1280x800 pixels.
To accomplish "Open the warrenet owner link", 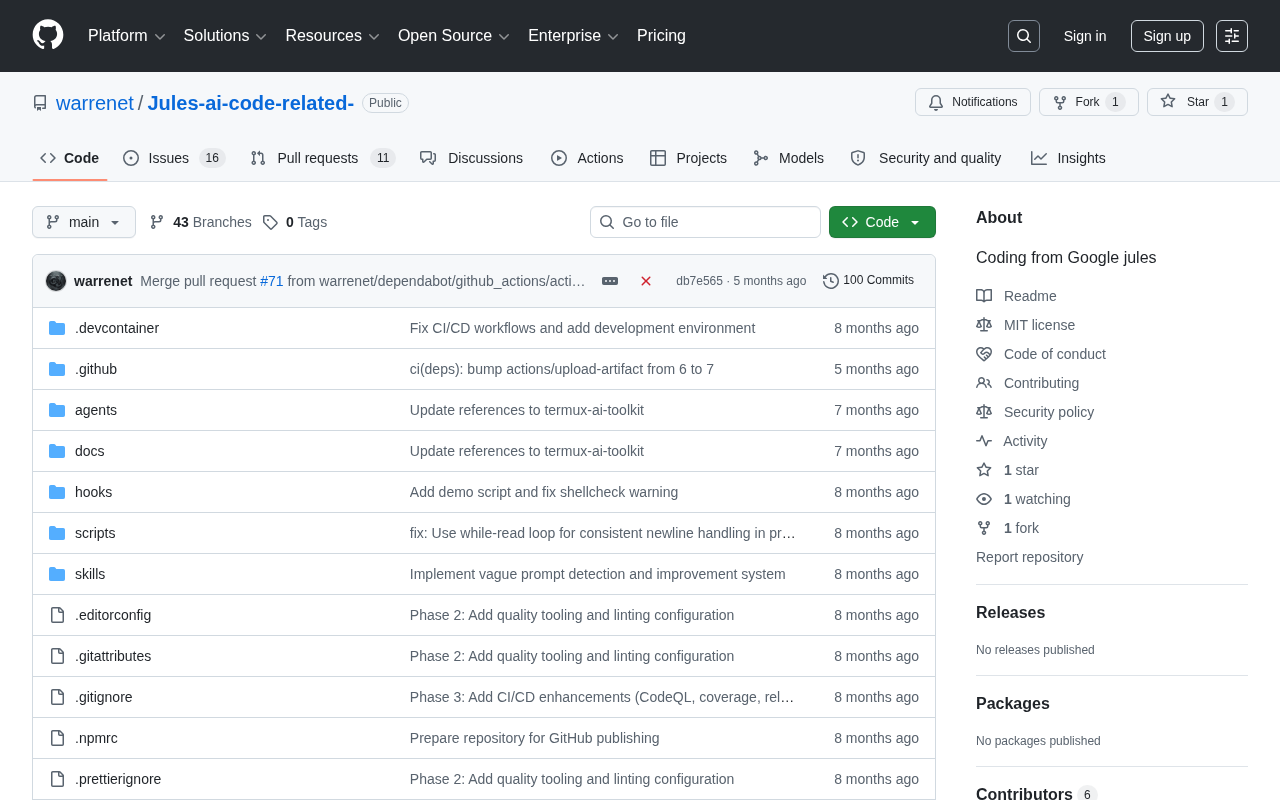I will pyautogui.click(x=95, y=103).
